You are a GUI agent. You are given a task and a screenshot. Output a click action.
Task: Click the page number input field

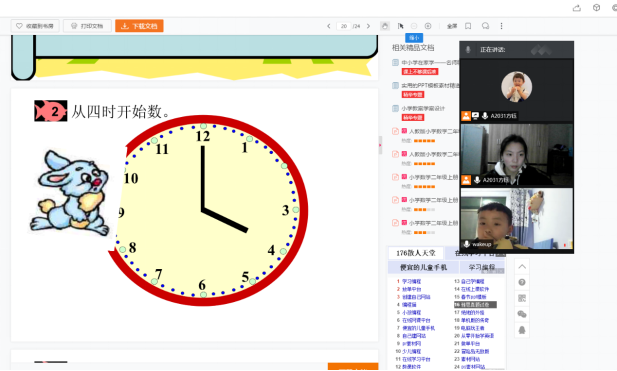344,26
